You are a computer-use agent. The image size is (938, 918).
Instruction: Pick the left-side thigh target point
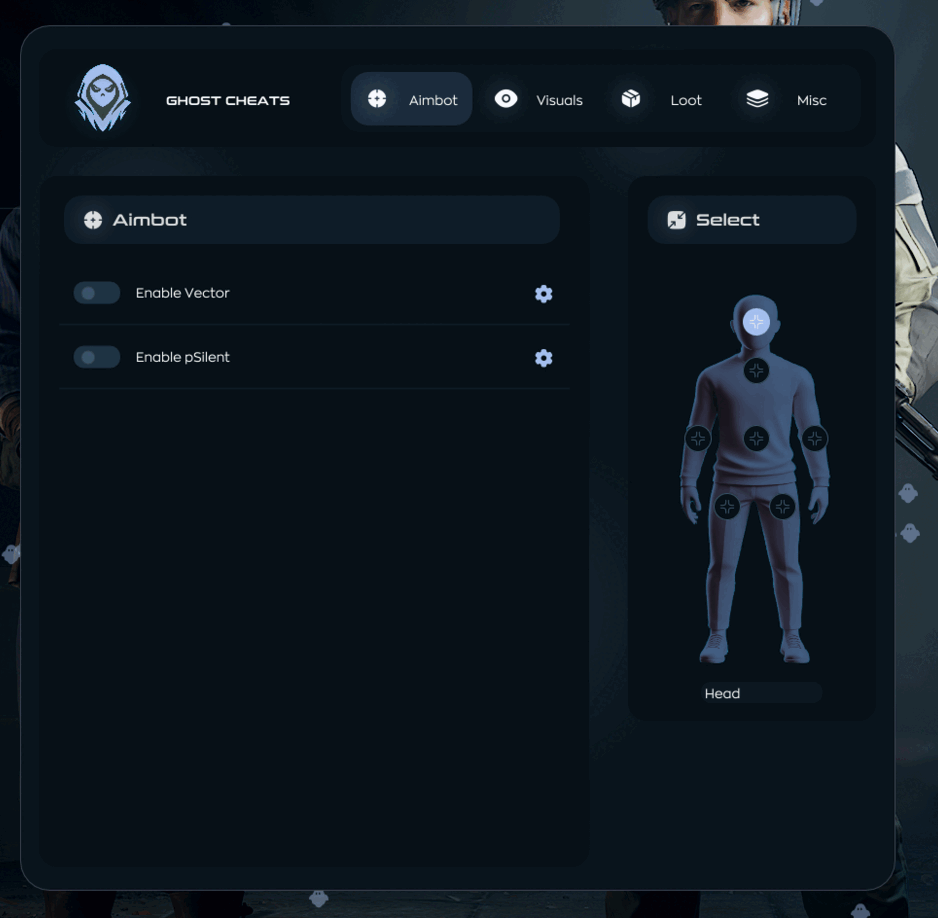coord(727,507)
